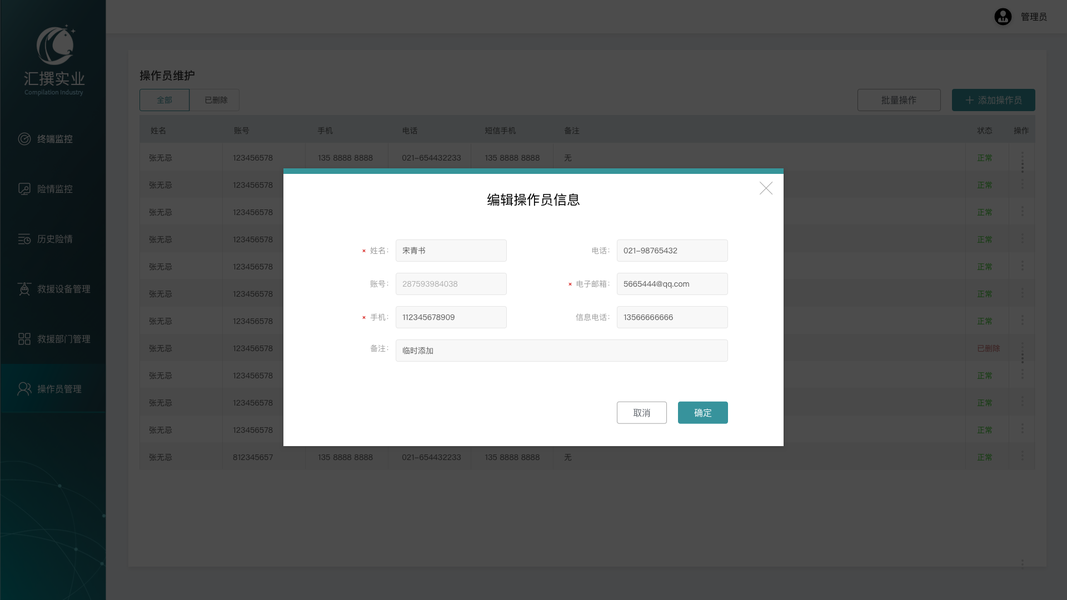Edit the 信息电话 field 13566666666
Screen dimensions: 1067x600
click(x=672, y=317)
